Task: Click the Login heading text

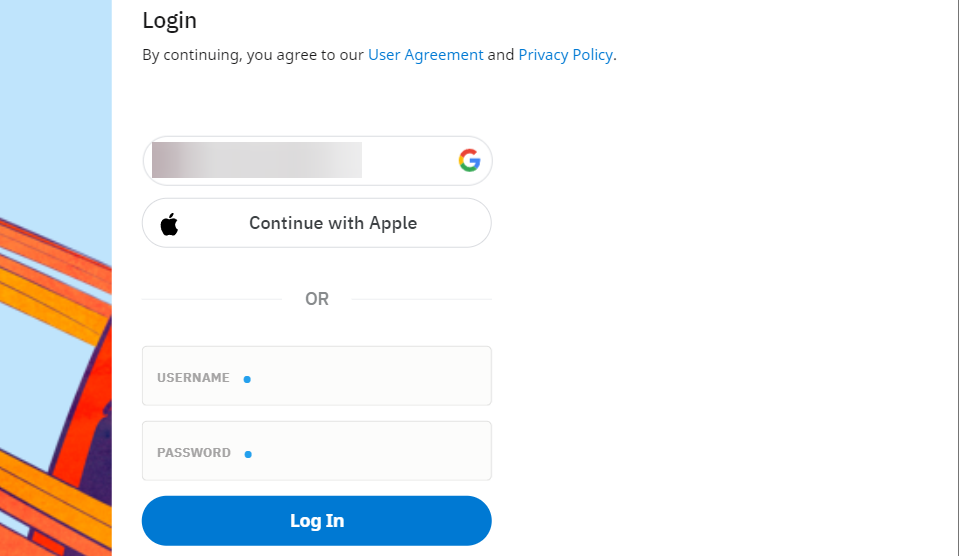Action: coord(170,20)
